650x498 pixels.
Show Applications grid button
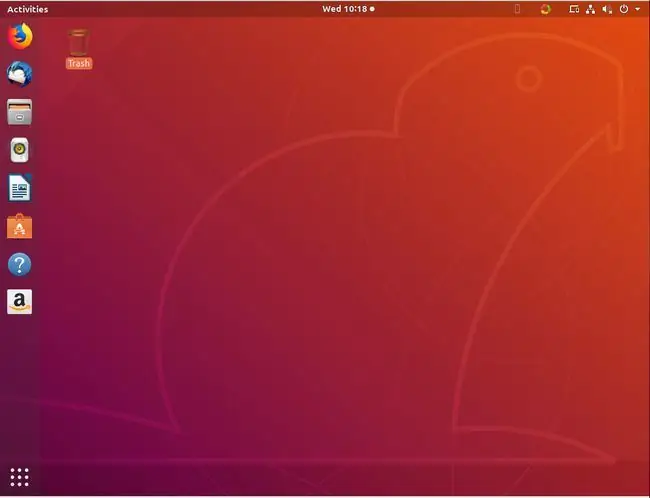(19, 477)
